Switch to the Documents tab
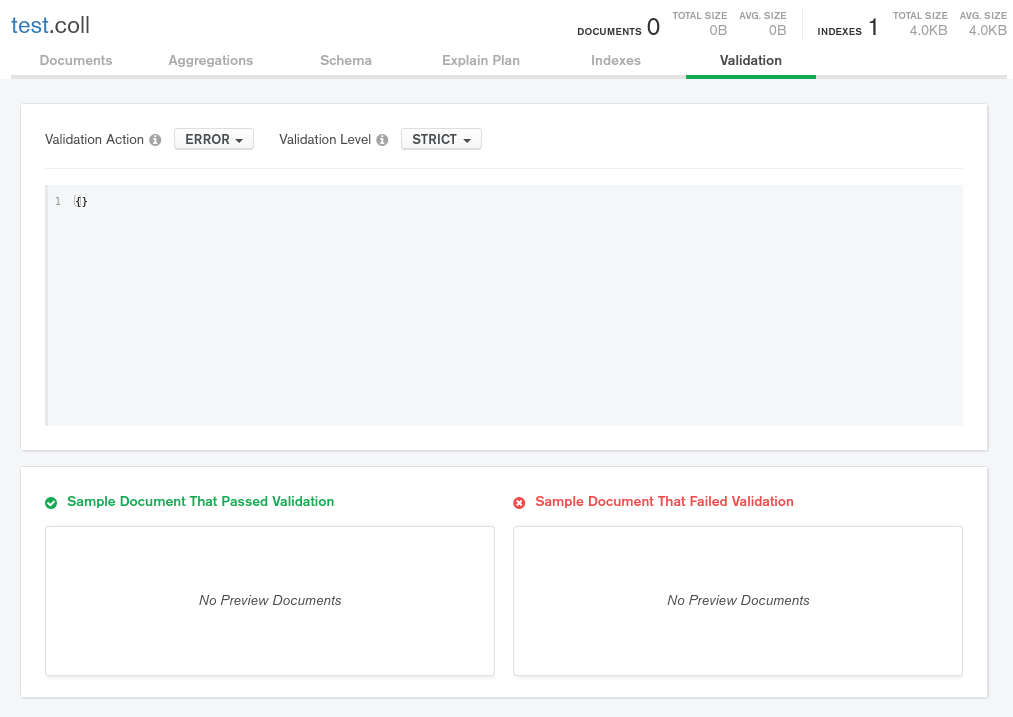Viewport: 1013px width, 717px height. (76, 60)
